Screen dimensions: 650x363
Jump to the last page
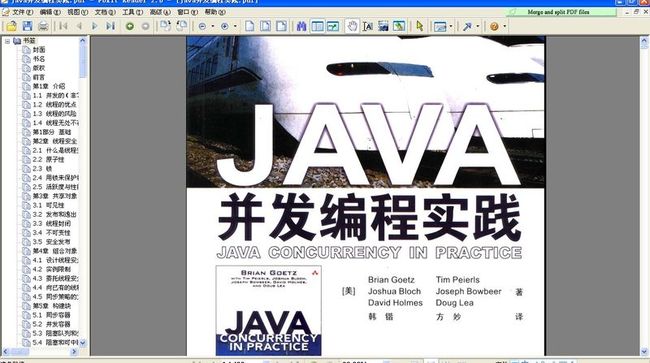pos(110,26)
